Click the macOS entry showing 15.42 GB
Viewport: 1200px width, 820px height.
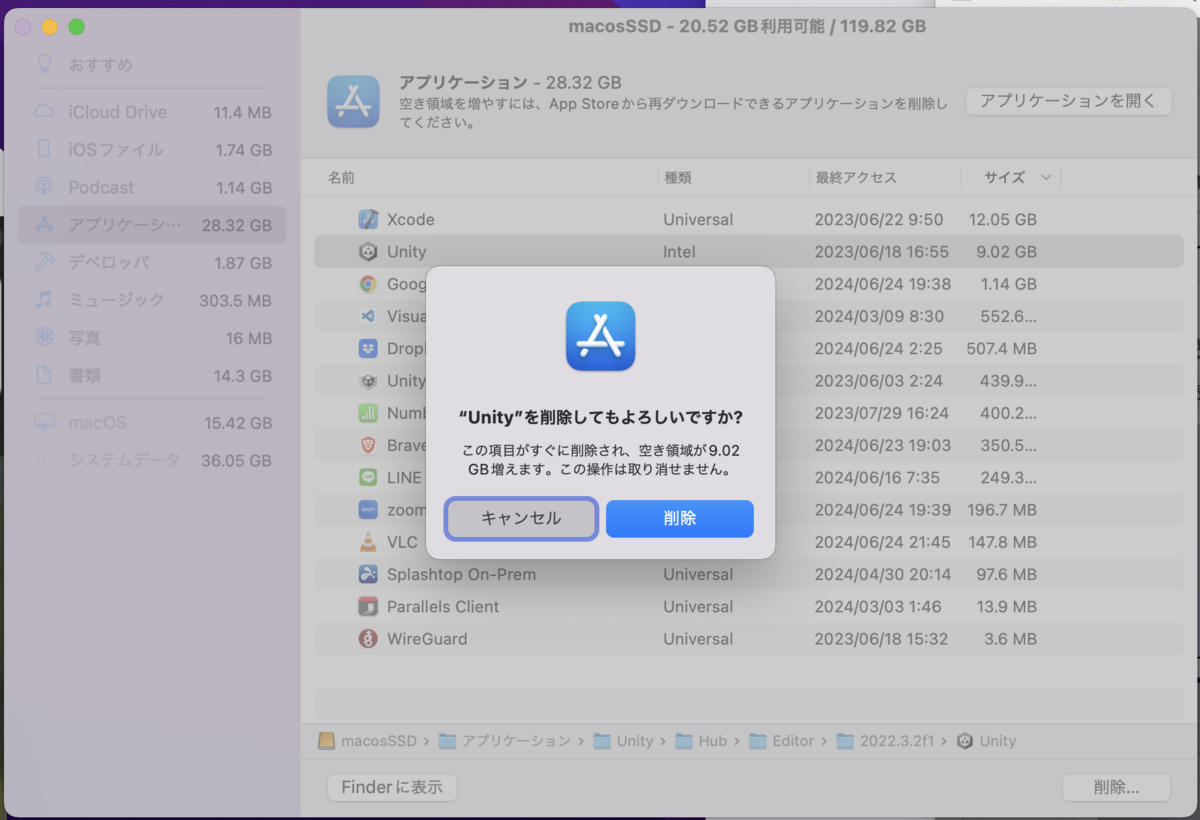(152, 423)
